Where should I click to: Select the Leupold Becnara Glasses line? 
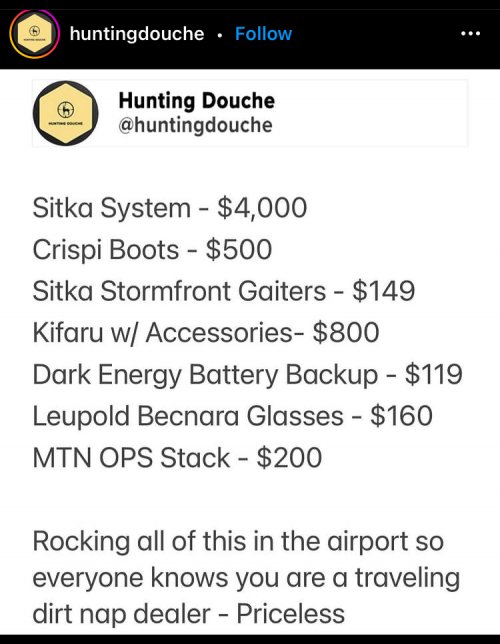point(233,416)
